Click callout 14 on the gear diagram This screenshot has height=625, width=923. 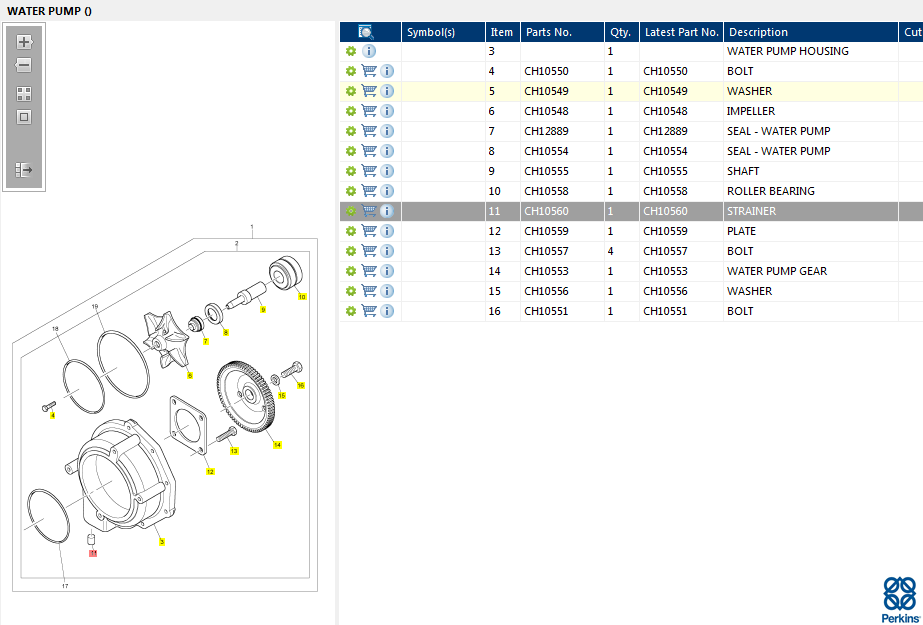pyautogui.click(x=277, y=445)
